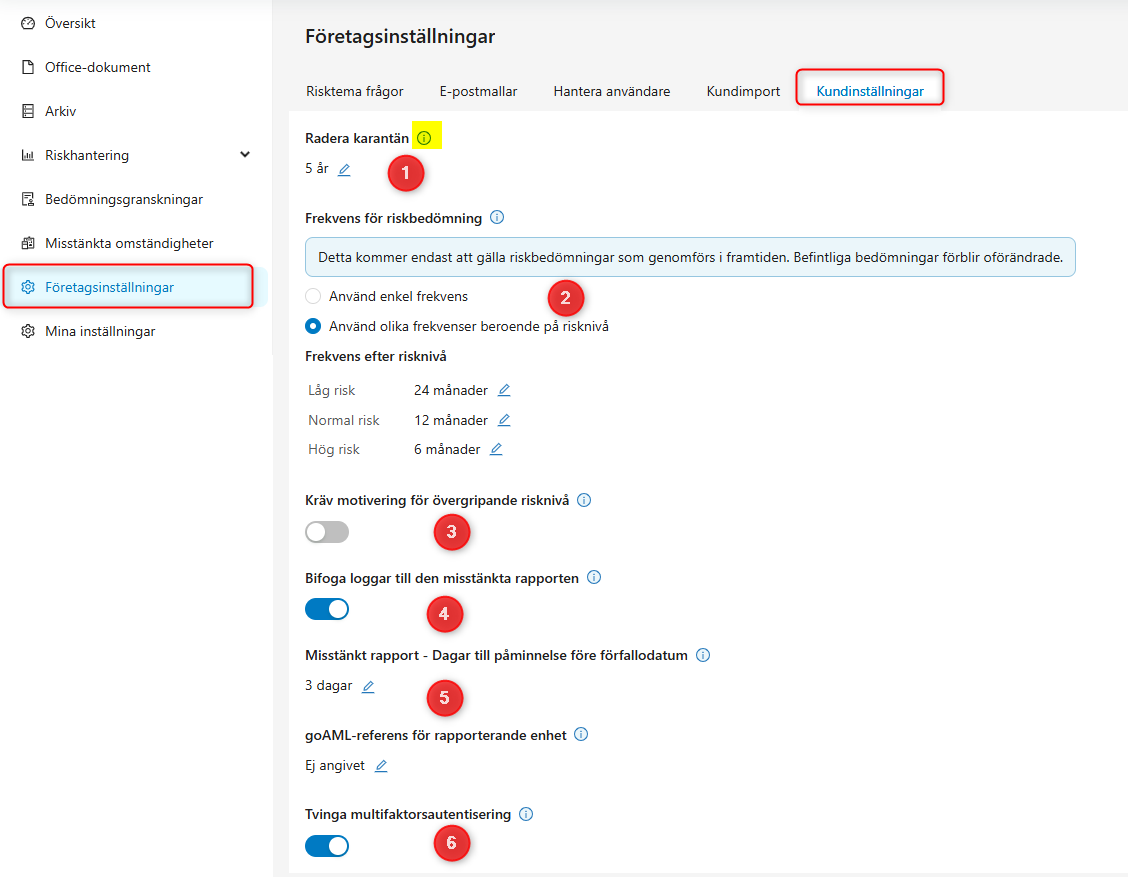Show info for Frekvens för riskbedömning

497,217
